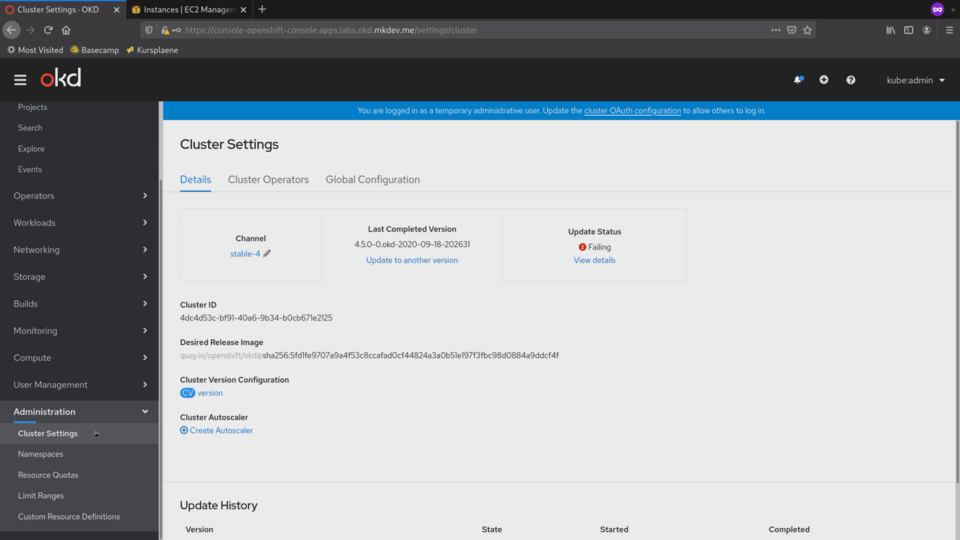Open Limit Ranges in the sidebar
This screenshot has width=960, height=540.
tap(41, 496)
